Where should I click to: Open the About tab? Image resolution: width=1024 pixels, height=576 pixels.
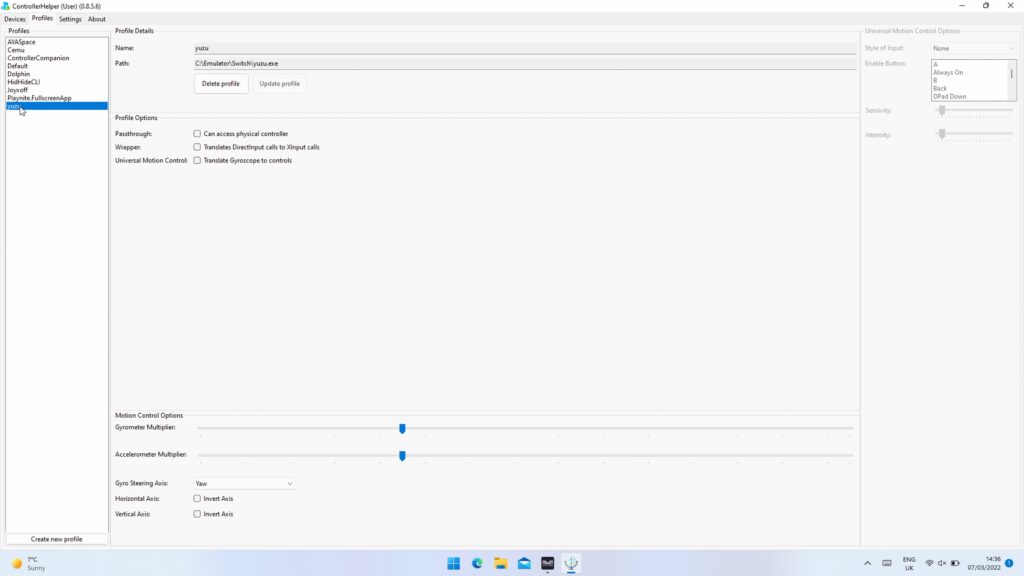(97, 19)
